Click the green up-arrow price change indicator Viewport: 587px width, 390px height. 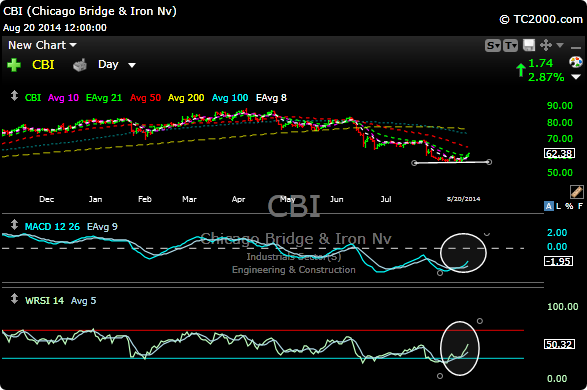tap(521, 70)
